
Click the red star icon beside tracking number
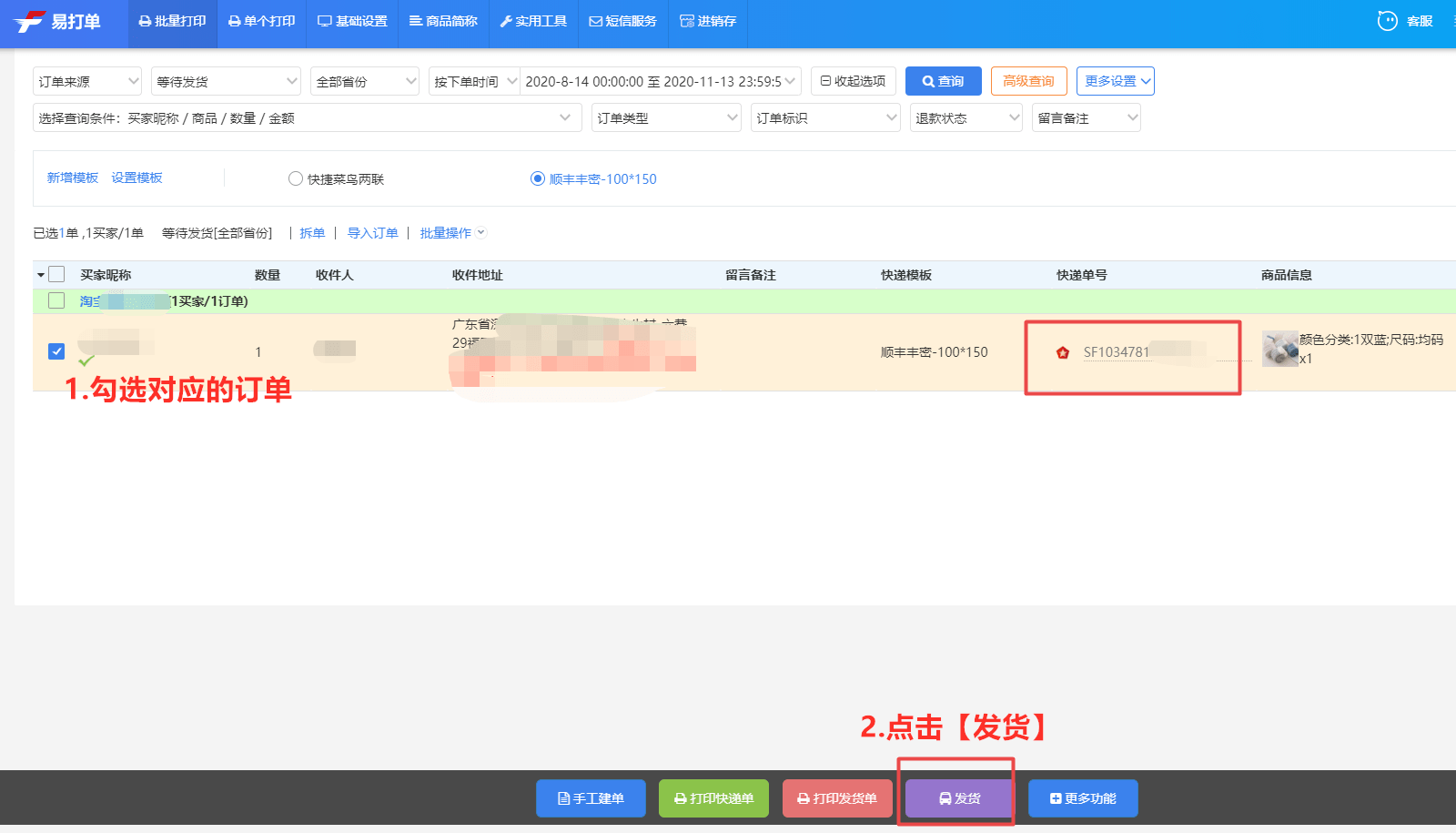(1062, 352)
